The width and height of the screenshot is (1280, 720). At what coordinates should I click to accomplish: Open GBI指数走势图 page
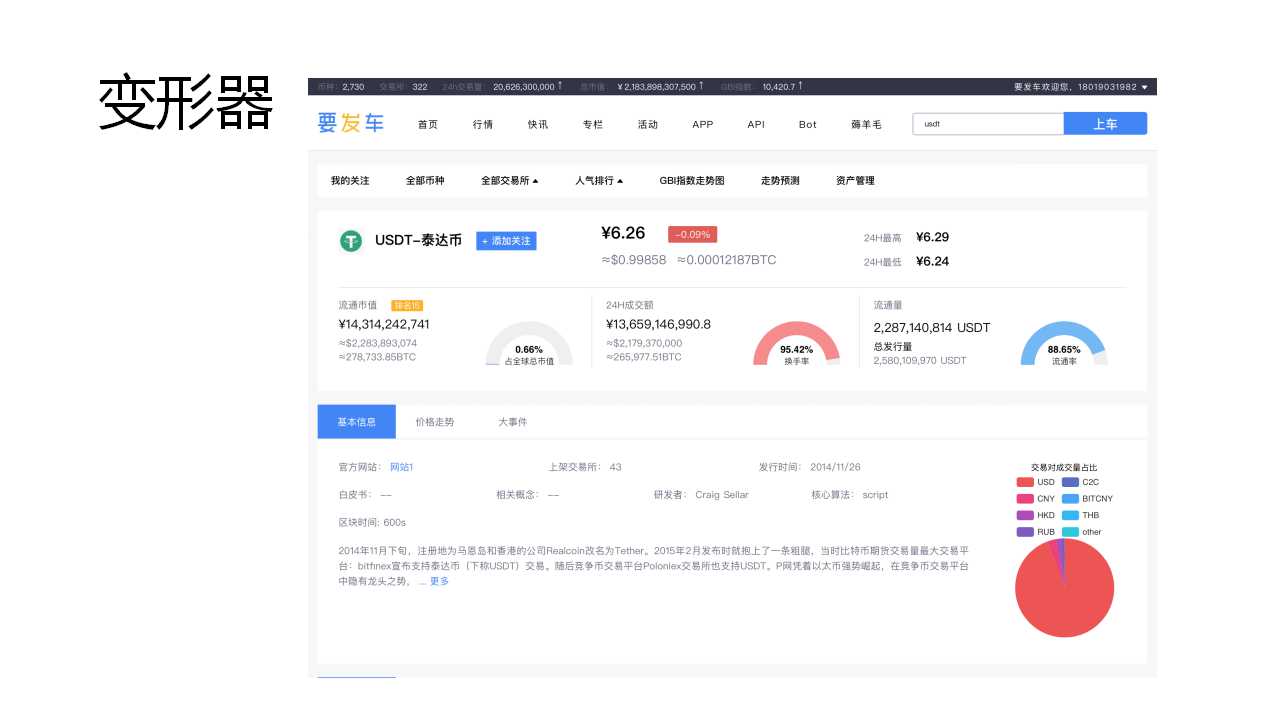point(692,181)
